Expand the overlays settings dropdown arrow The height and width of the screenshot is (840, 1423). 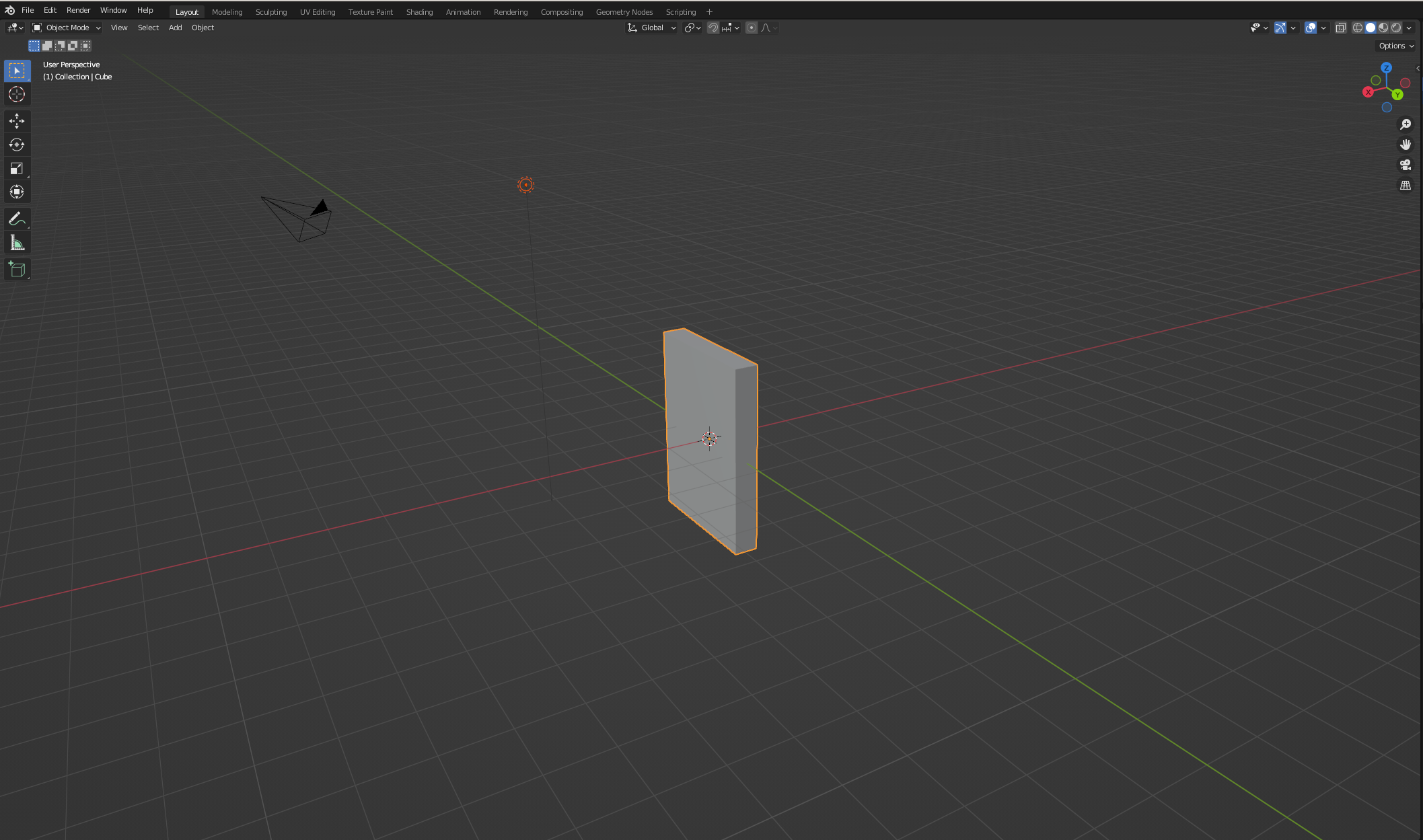tap(1323, 28)
